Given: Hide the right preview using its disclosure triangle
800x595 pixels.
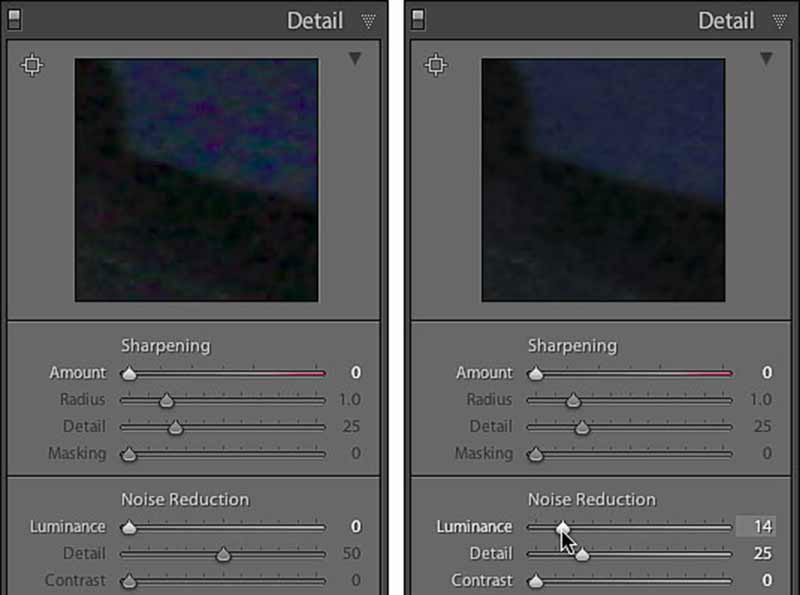Looking at the screenshot, I should coord(766,60).
